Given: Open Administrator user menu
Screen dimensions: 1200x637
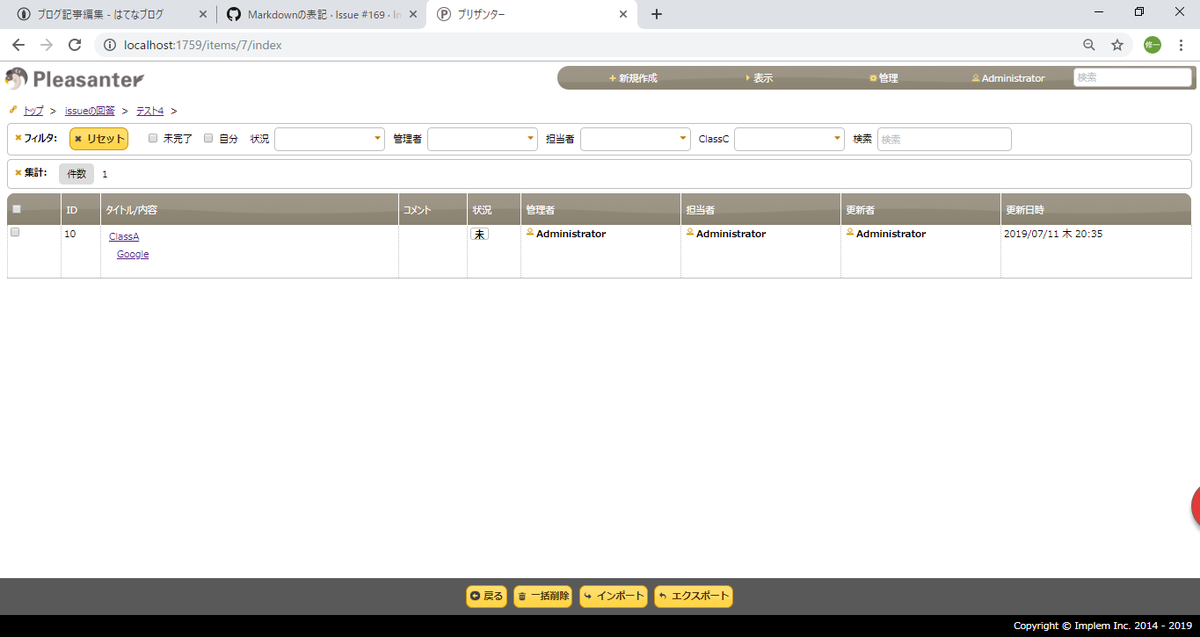Looking at the screenshot, I should [x=1008, y=78].
